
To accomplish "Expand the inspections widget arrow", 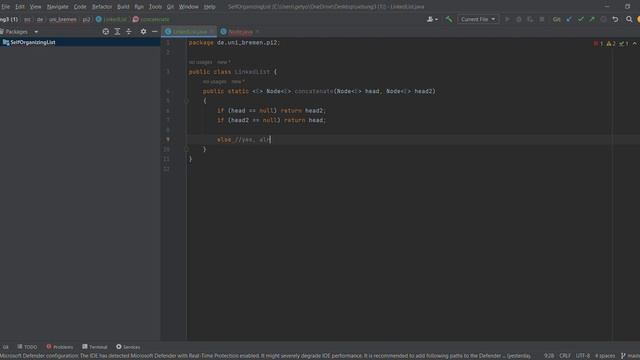I will 634,43.
